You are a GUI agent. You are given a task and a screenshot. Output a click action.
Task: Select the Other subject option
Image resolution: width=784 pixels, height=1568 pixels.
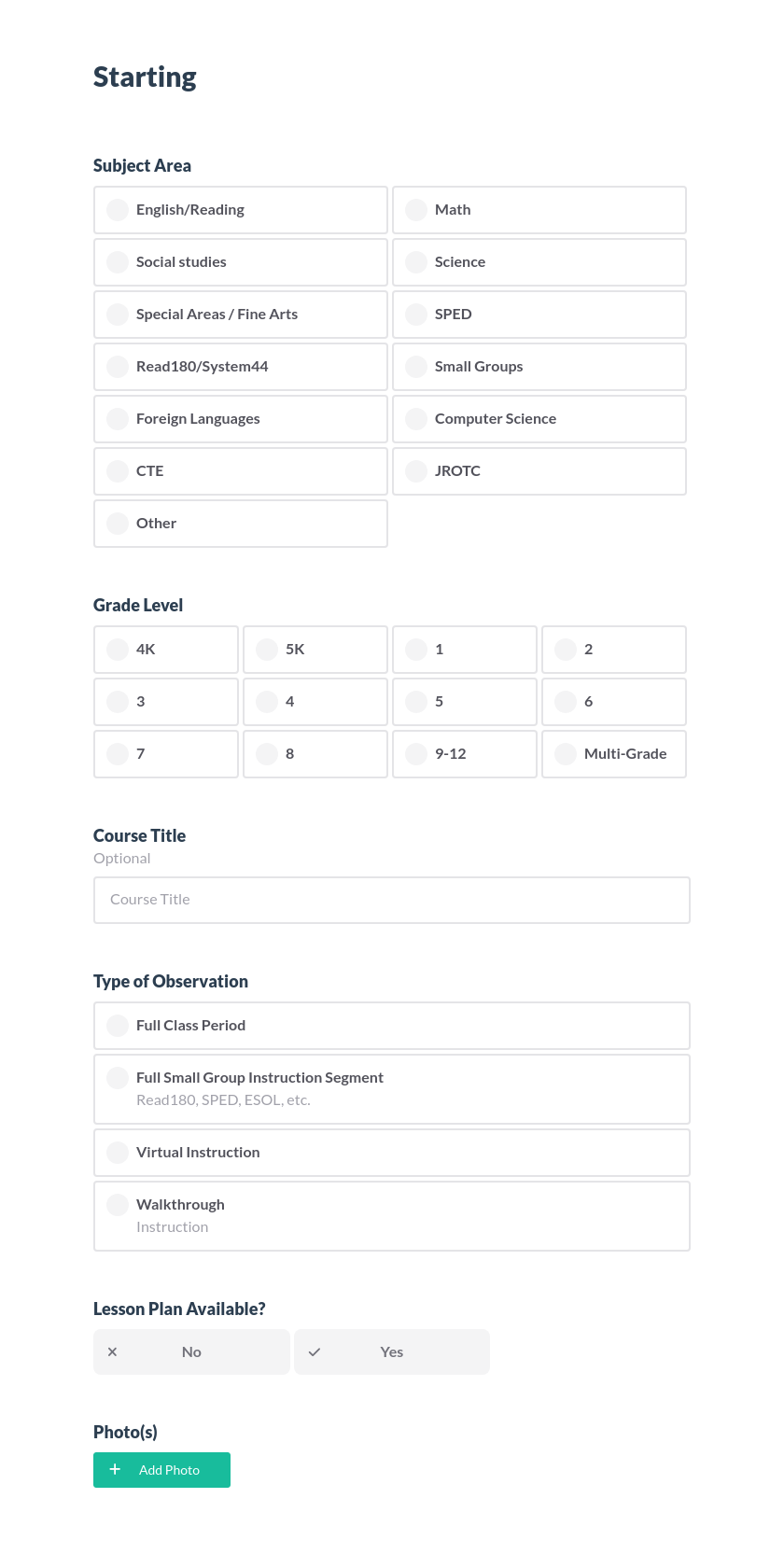240,523
